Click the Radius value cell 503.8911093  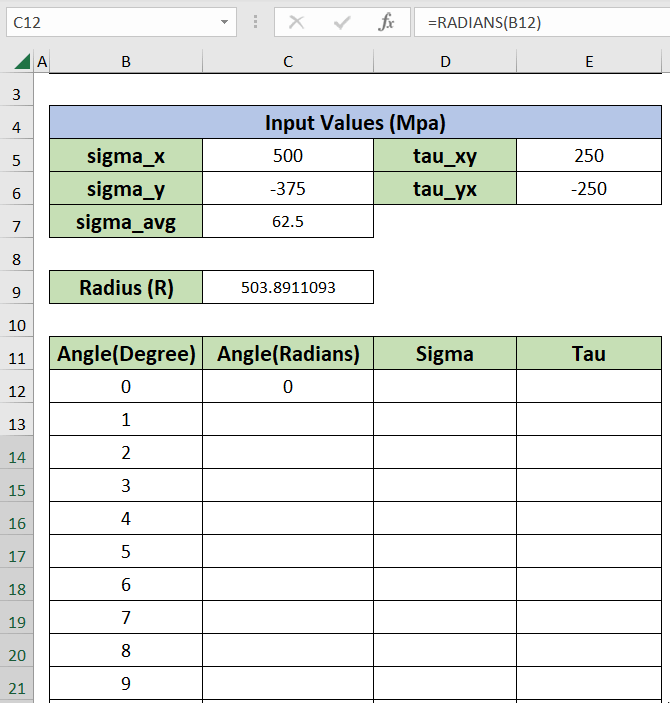(288, 288)
